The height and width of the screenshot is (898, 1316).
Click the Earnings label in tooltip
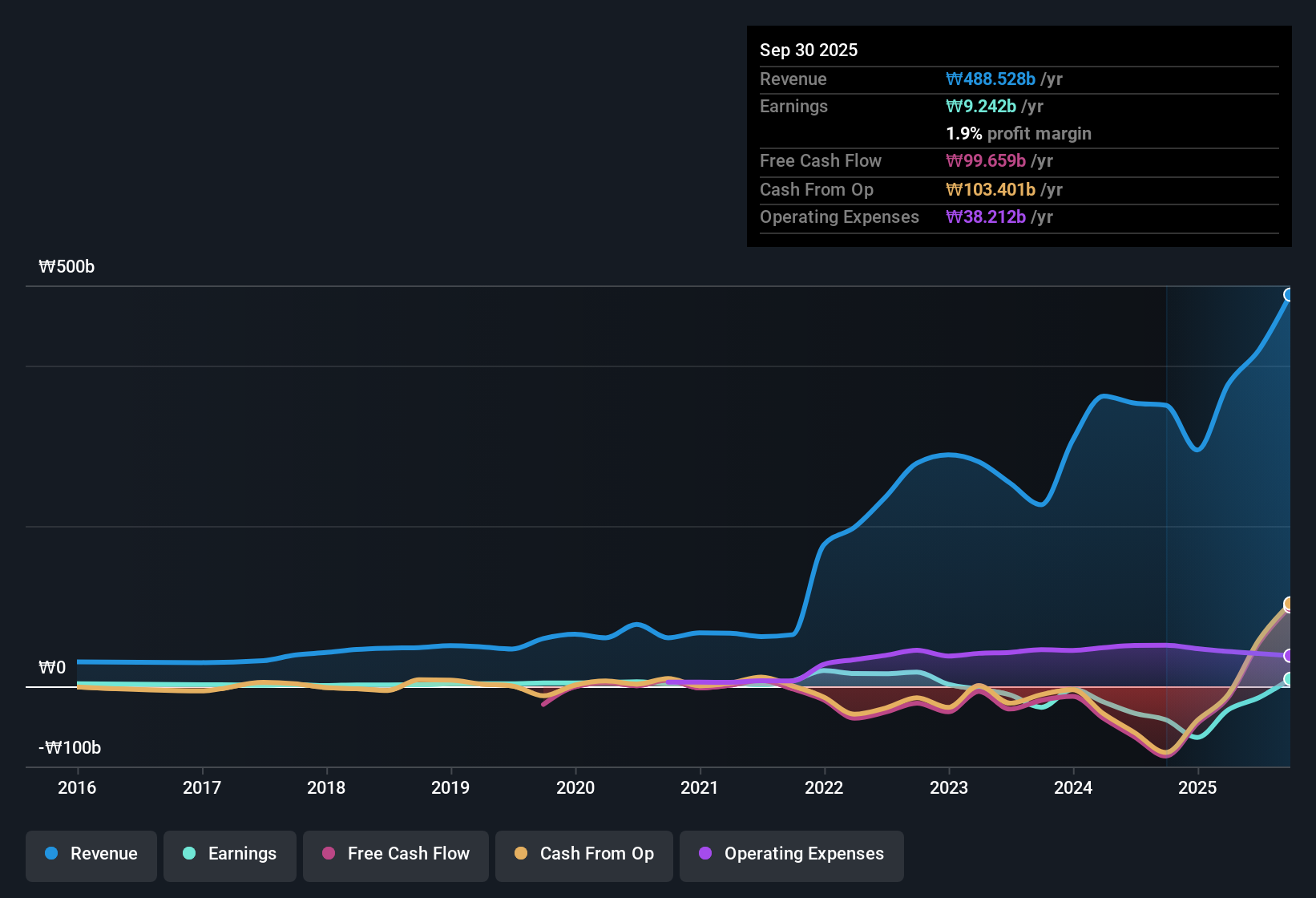794,107
